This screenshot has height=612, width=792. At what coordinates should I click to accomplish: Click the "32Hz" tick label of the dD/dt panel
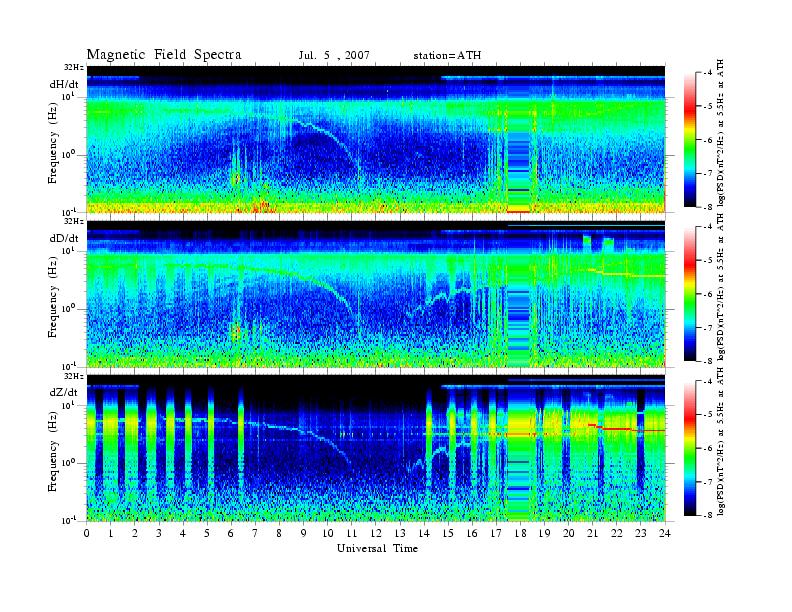[74, 221]
